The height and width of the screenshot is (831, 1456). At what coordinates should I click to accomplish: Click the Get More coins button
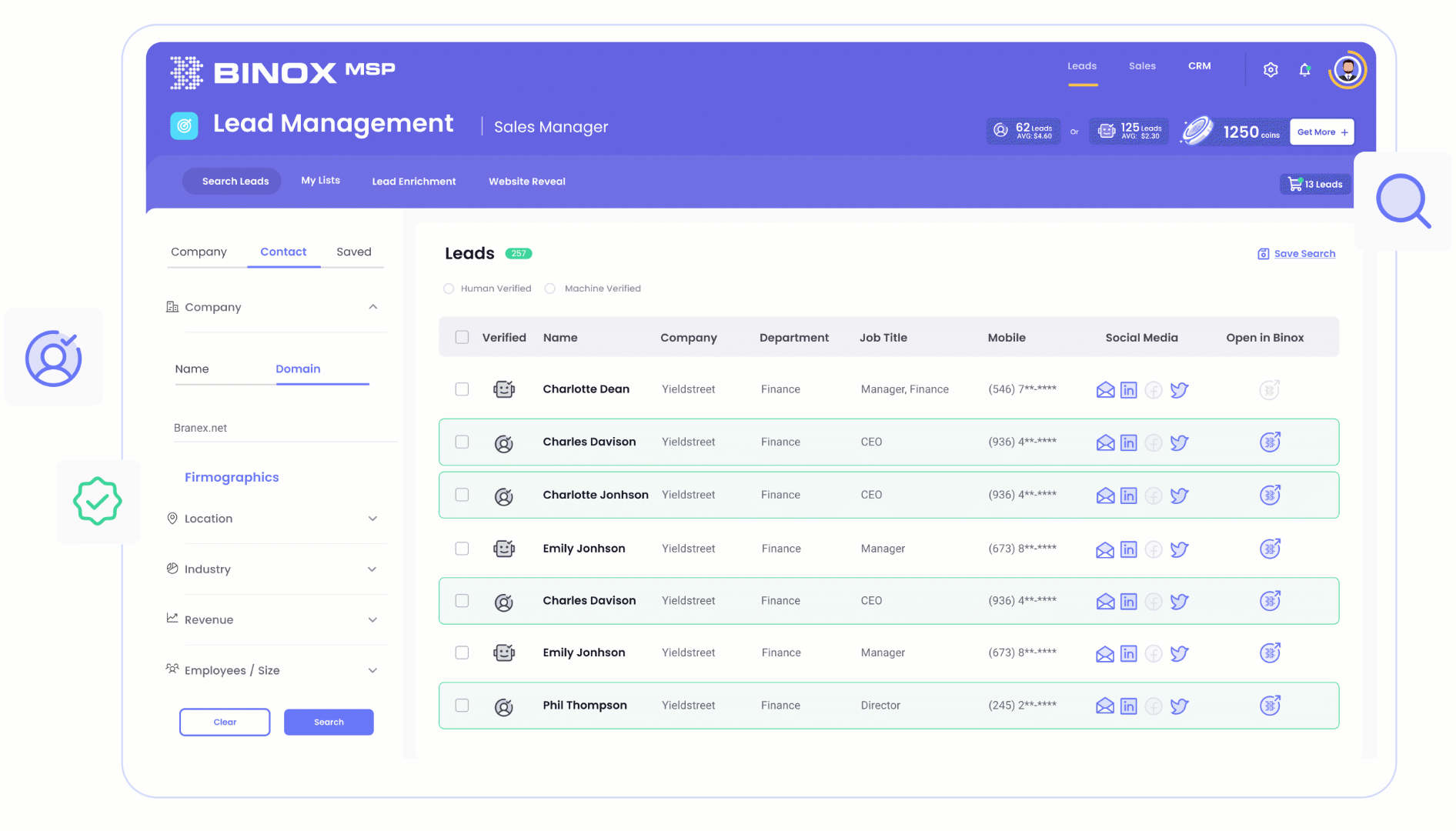click(1322, 132)
